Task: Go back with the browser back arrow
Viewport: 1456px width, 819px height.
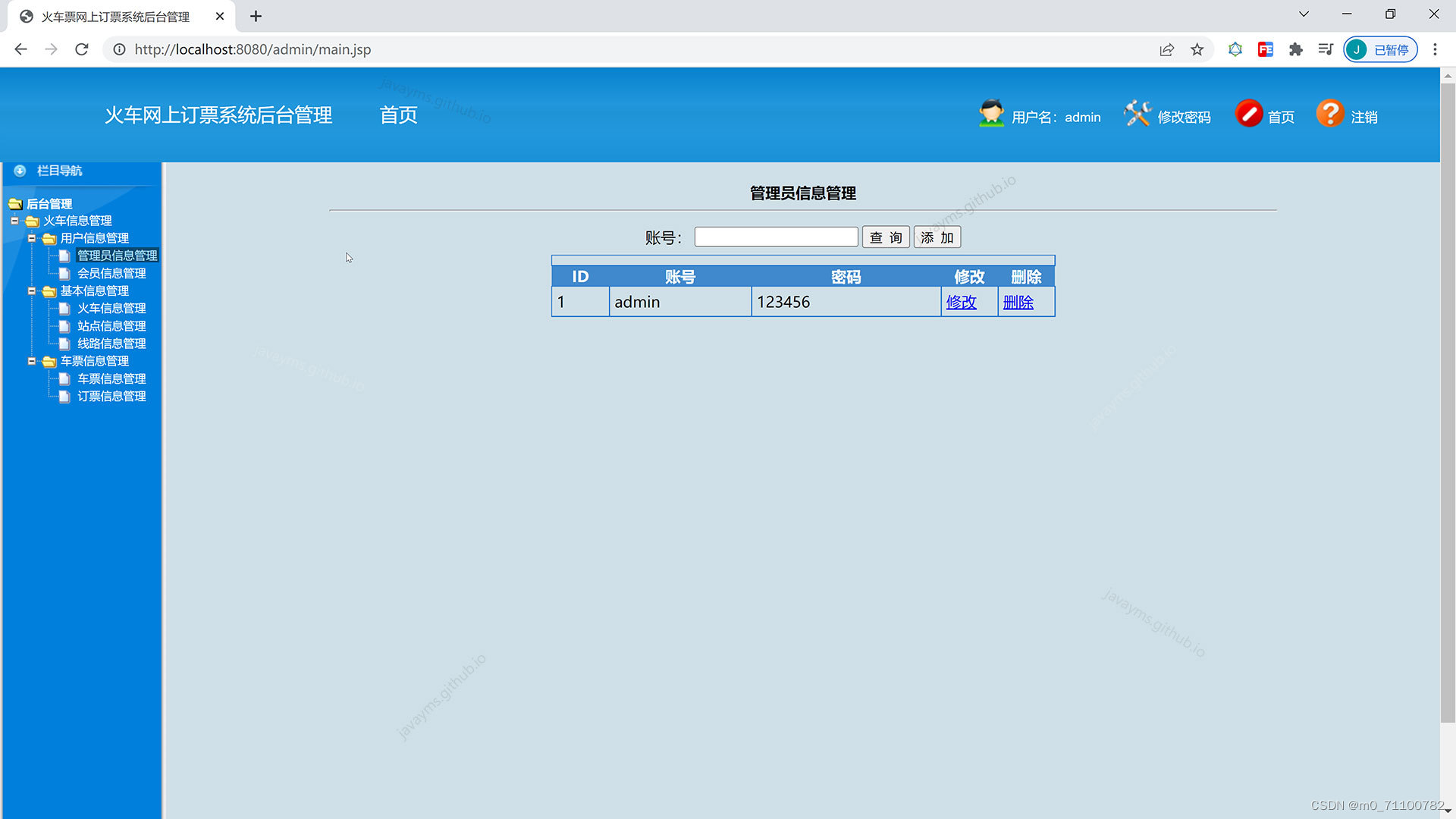Action: tap(21, 49)
